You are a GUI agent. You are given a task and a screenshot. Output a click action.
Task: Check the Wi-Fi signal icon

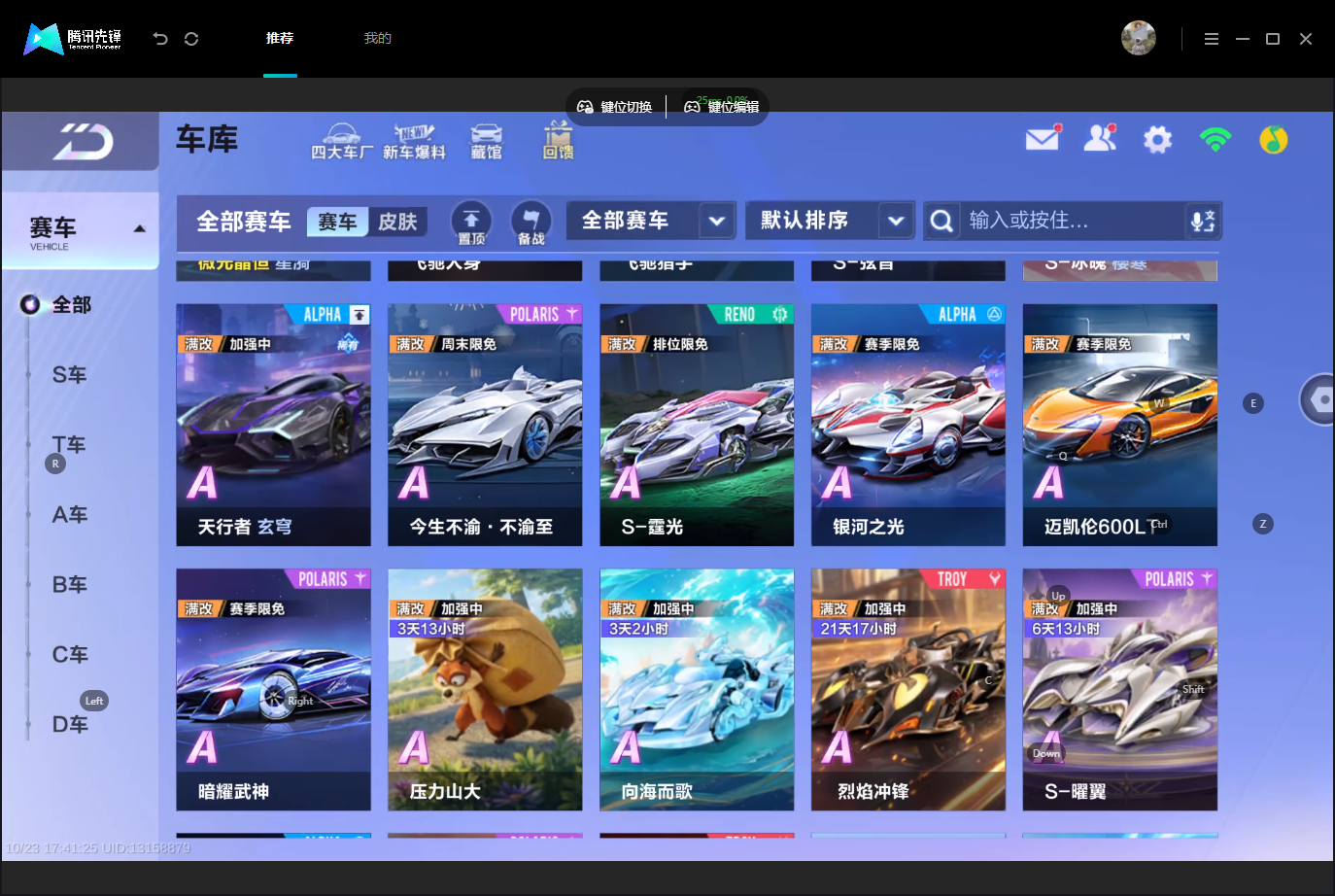[x=1215, y=140]
